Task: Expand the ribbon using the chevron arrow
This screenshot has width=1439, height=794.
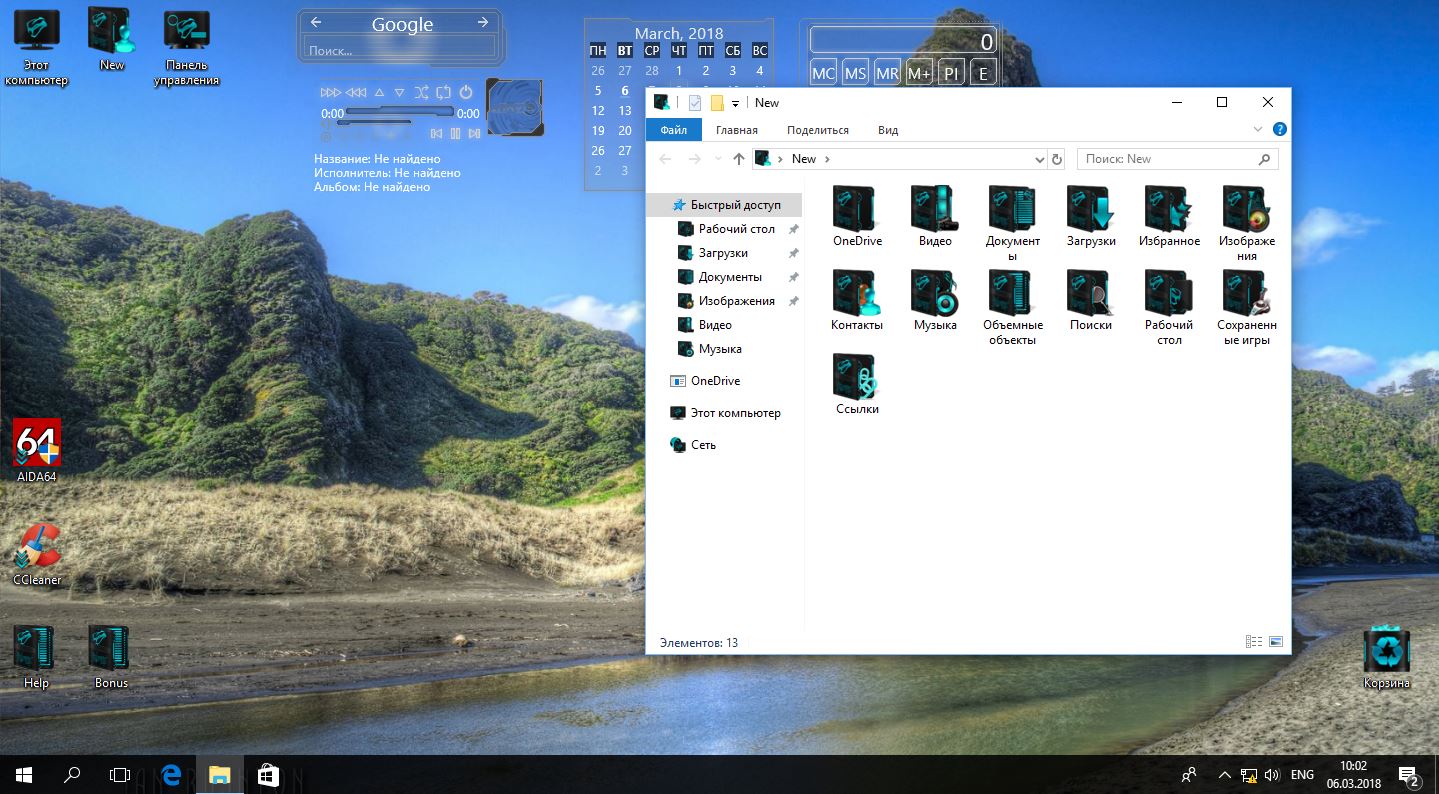Action: click(x=1258, y=130)
